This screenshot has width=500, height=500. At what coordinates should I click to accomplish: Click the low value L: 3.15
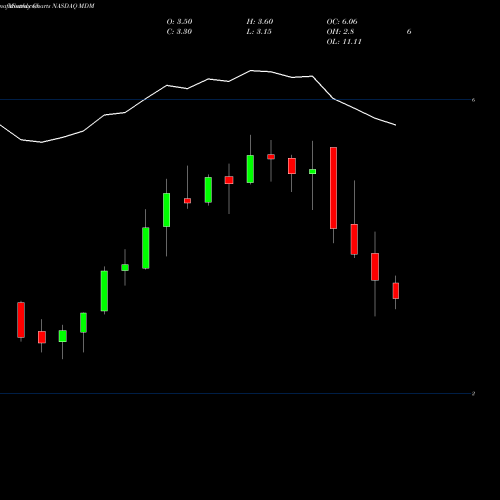259,31
